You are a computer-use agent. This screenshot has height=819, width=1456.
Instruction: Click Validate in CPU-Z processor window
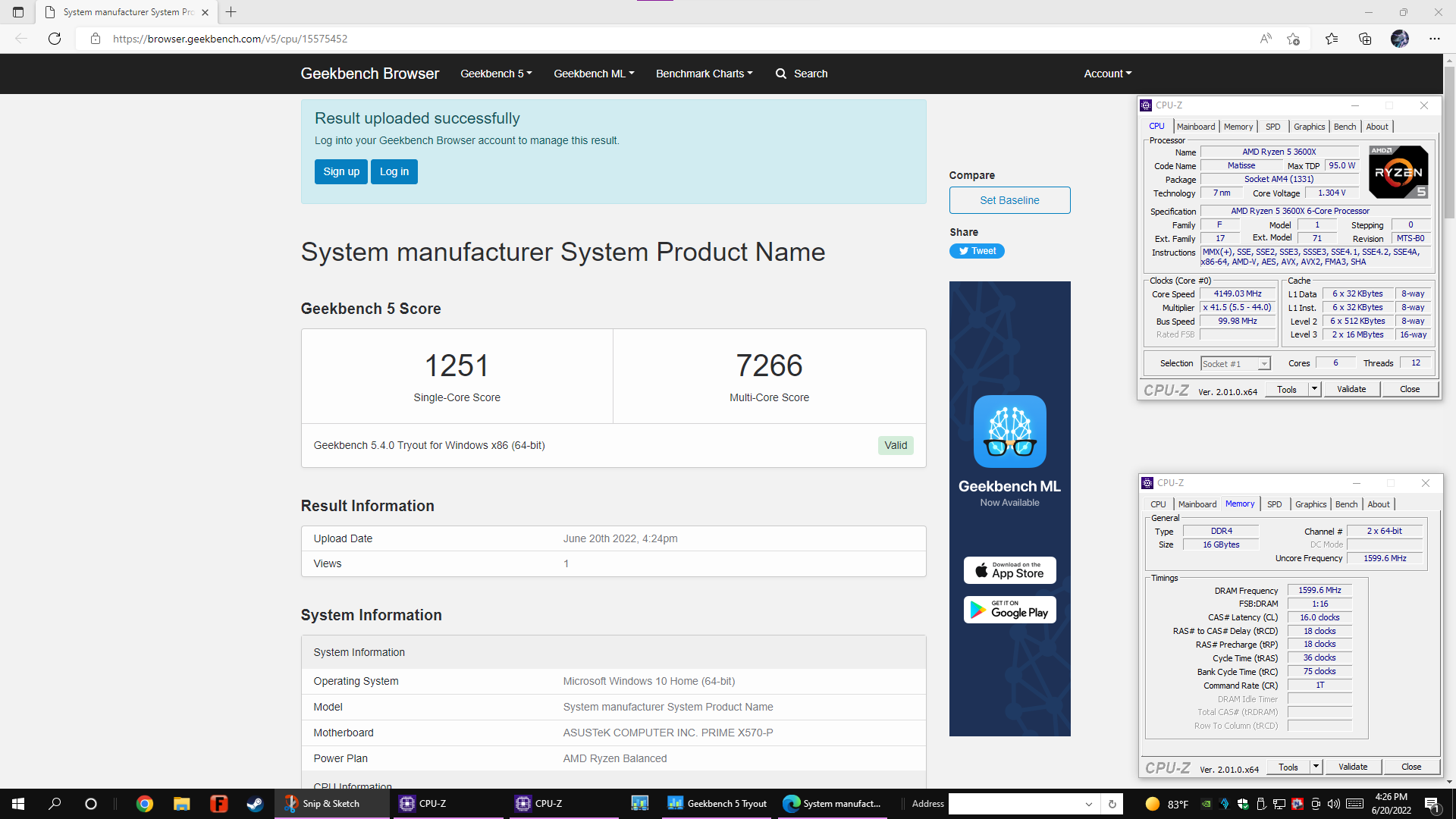tap(1351, 389)
